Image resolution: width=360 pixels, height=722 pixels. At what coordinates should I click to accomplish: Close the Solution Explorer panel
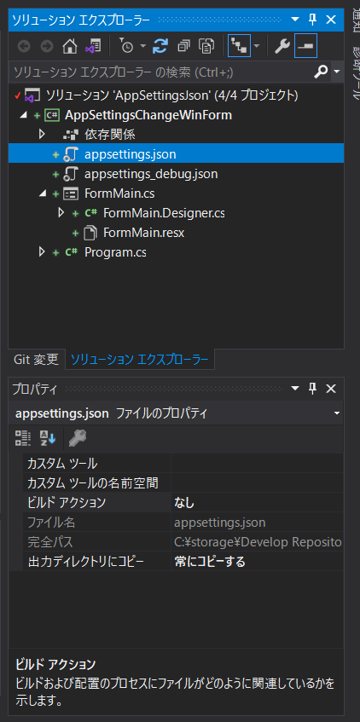331,19
